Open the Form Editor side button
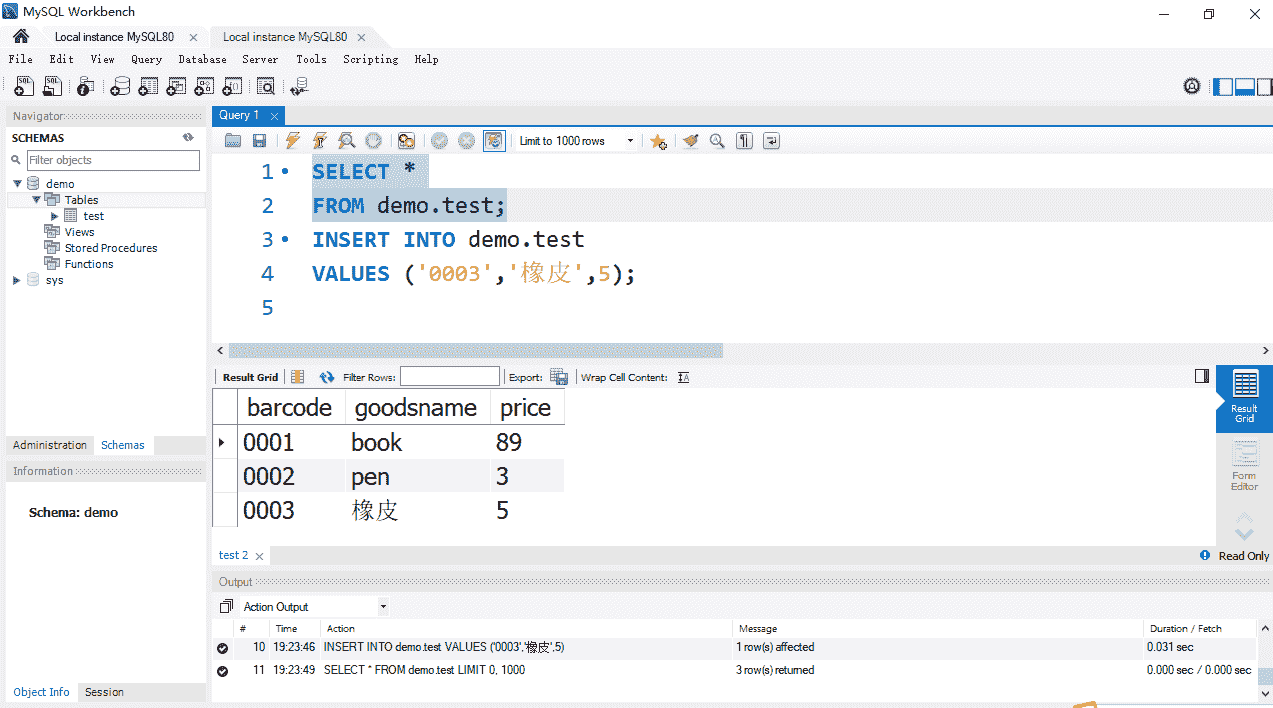The height and width of the screenshot is (708, 1273). pyautogui.click(x=1244, y=467)
